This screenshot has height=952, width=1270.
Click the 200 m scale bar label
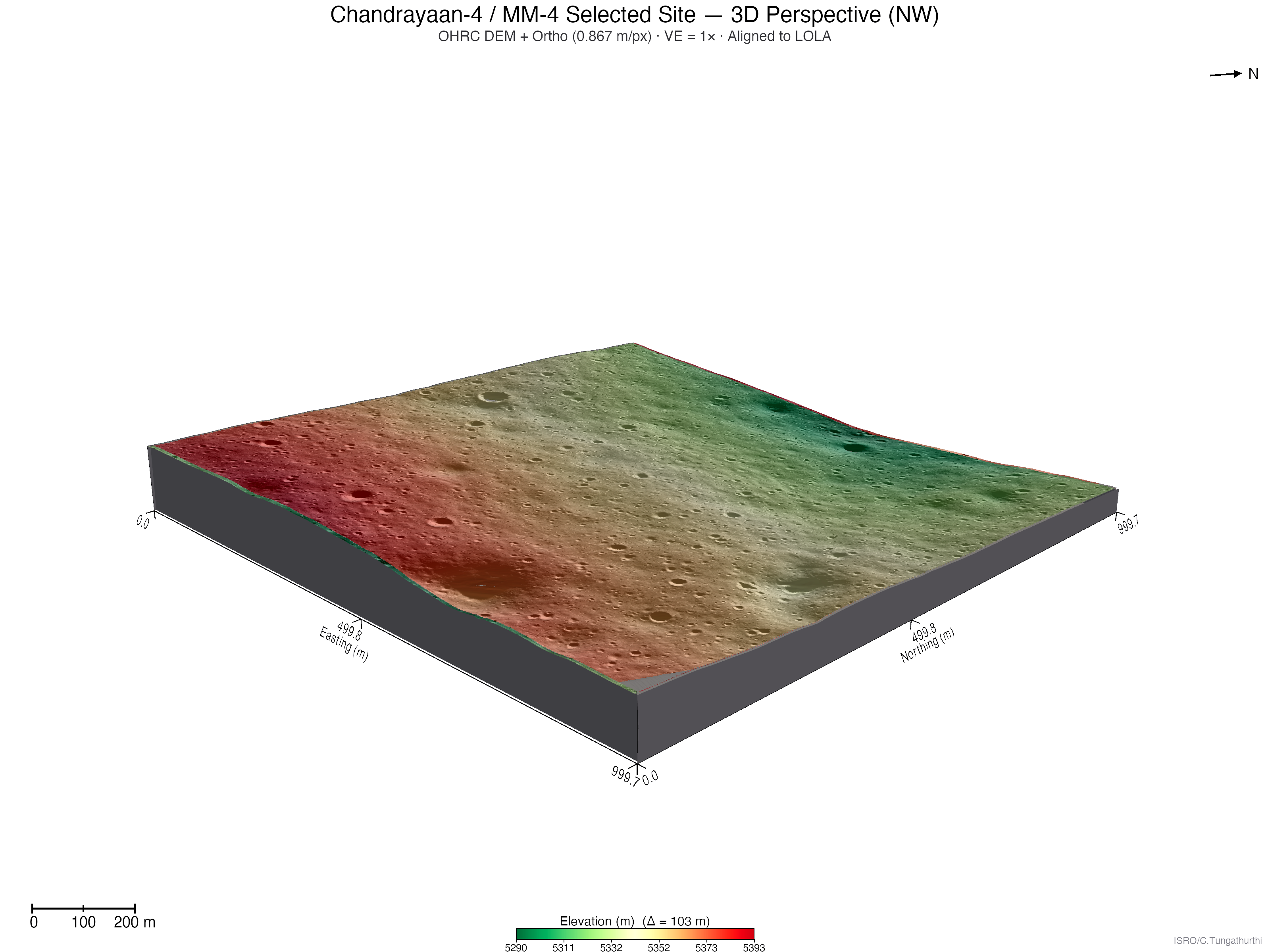(135, 922)
